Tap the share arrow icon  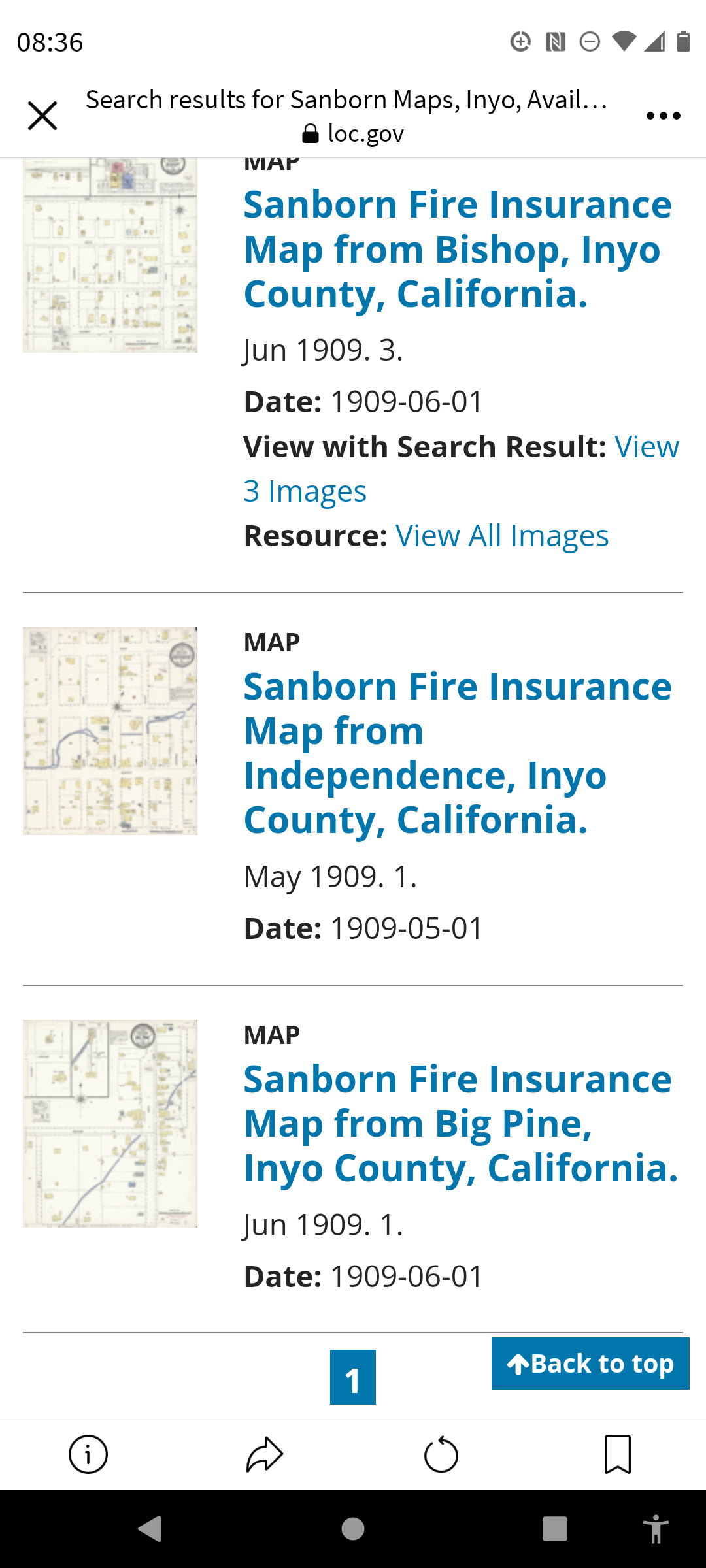click(264, 1454)
